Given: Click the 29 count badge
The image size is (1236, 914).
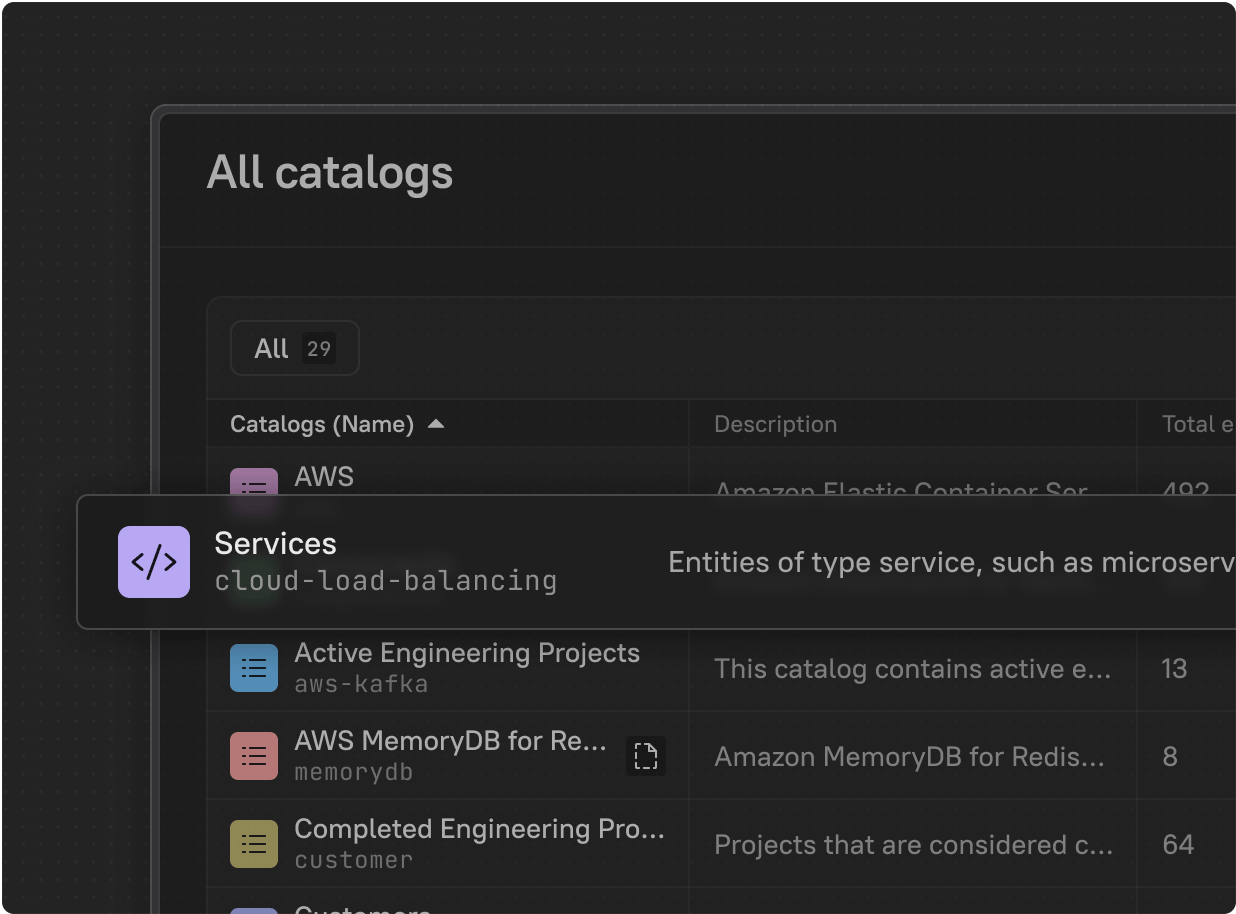Looking at the screenshot, I should pos(319,349).
